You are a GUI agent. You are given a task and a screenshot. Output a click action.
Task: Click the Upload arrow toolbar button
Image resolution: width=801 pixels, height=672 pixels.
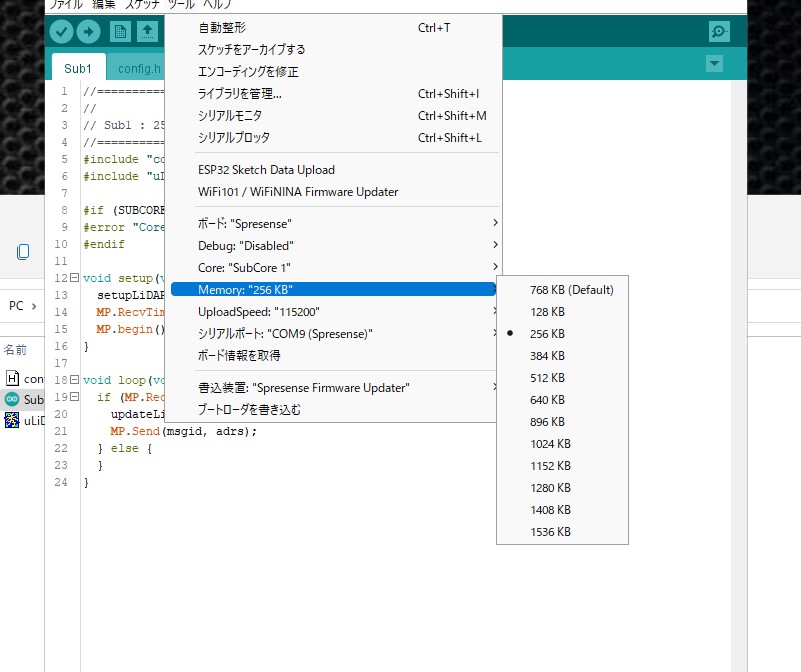pos(88,32)
